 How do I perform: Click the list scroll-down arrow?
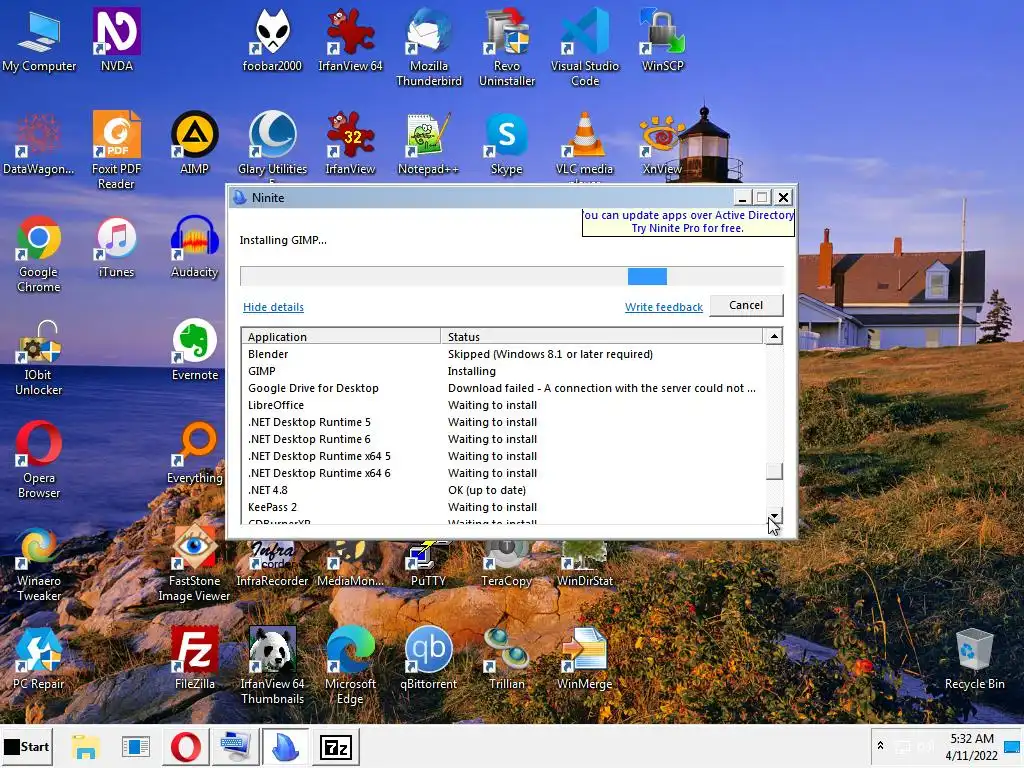click(x=774, y=516)
